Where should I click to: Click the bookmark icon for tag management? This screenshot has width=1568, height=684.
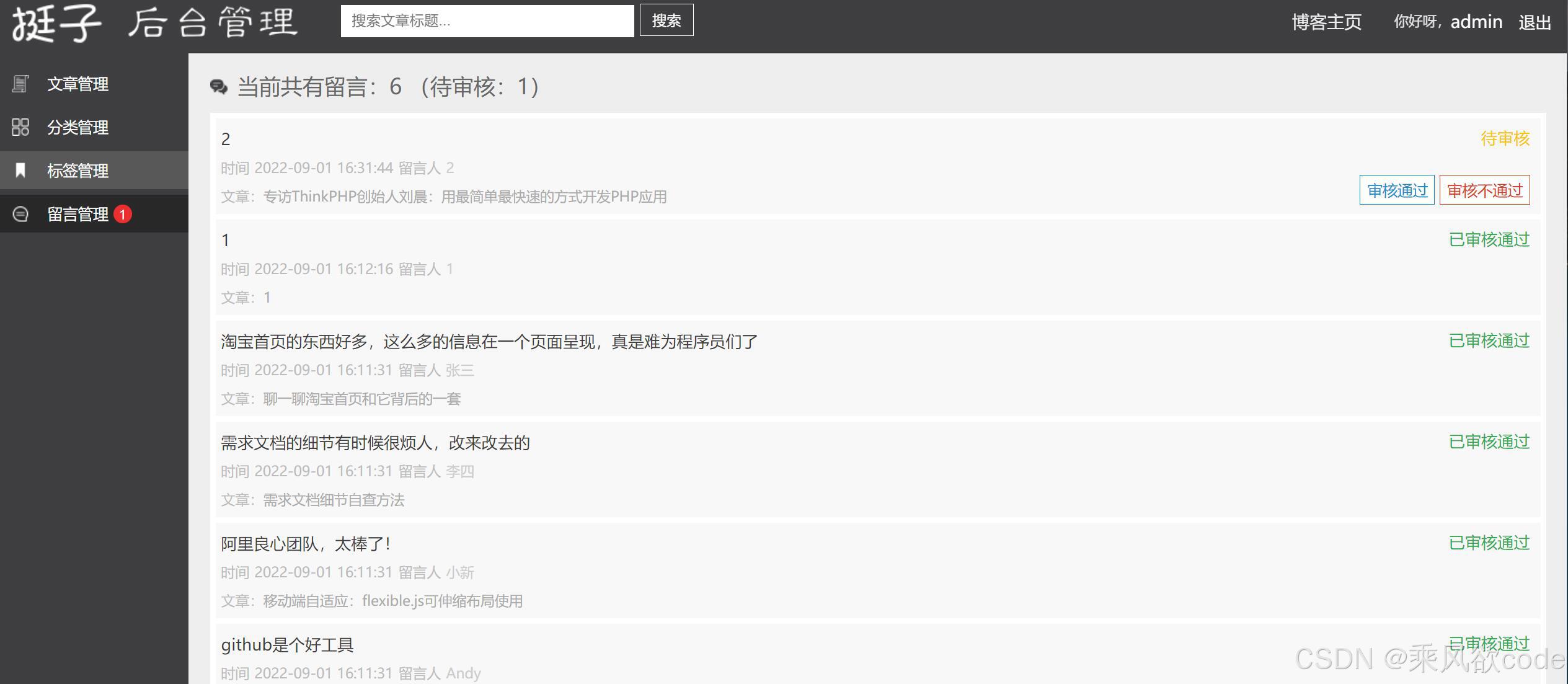(x=20, y=171)
